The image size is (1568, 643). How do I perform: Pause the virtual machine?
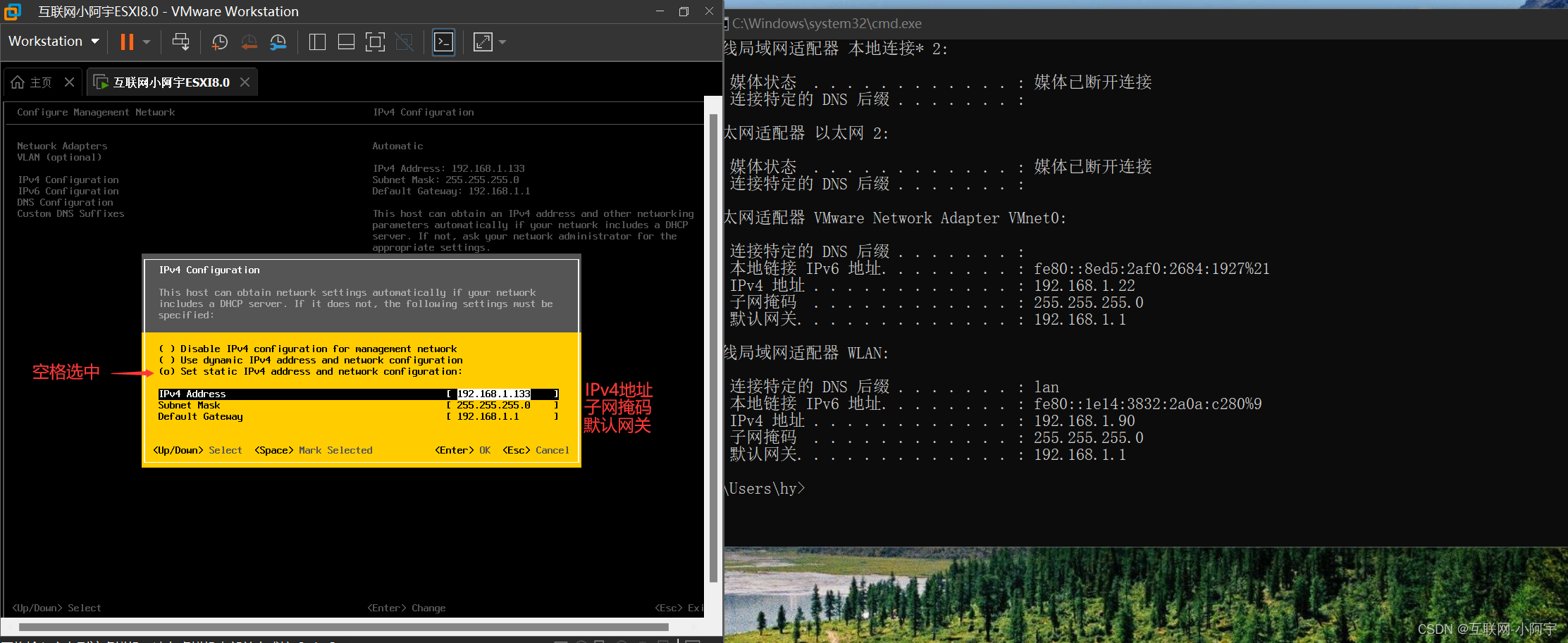[x=127, y=42]
